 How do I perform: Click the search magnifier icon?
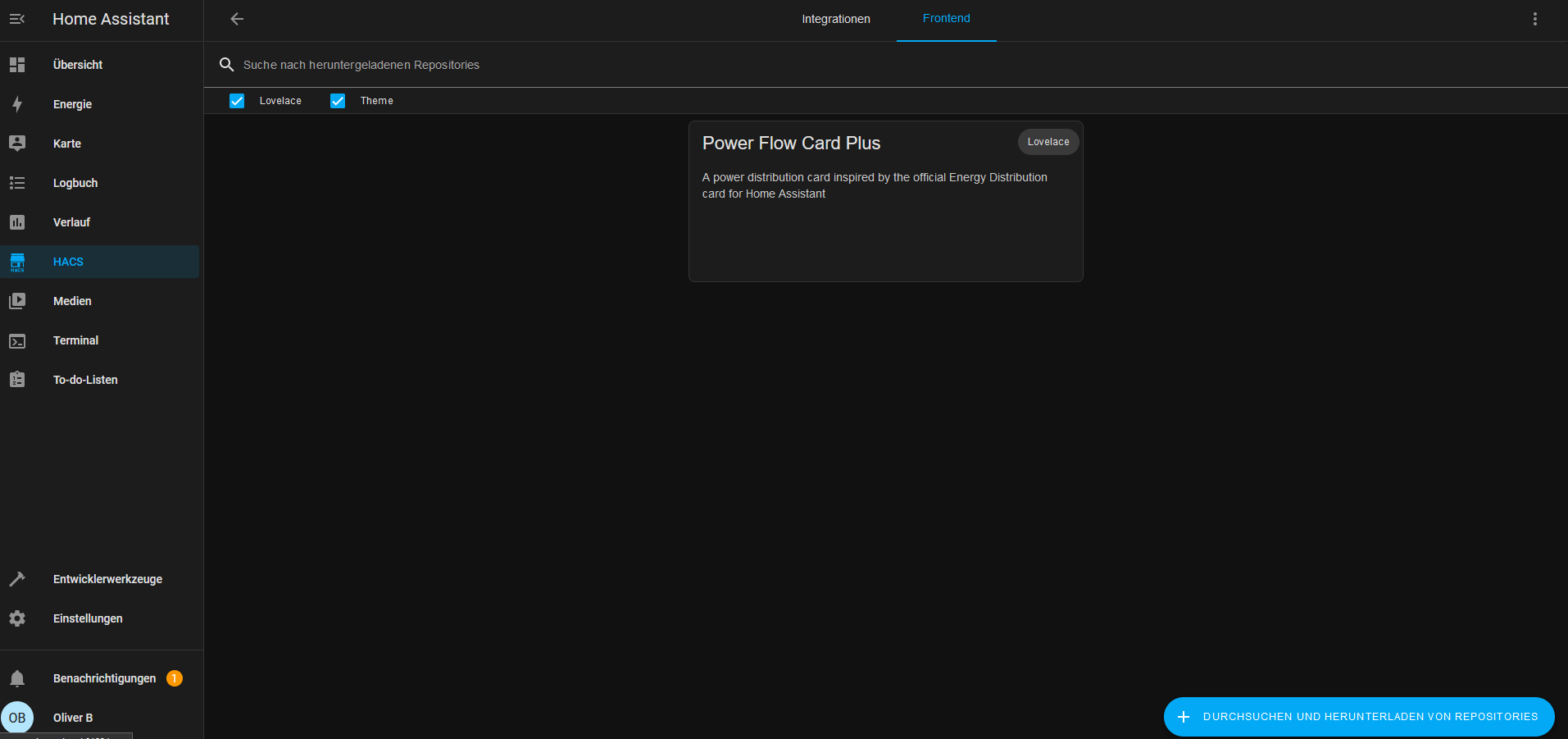(x=227, y=65)
